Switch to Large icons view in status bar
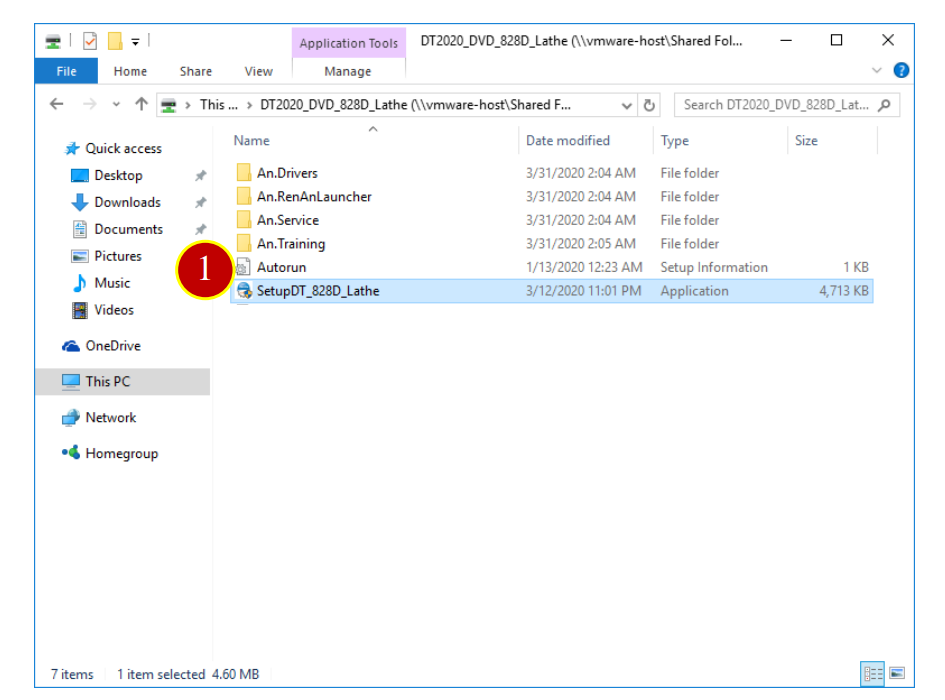Image resolution: width=945 pixels, height=700 pixels. point(897,673)
